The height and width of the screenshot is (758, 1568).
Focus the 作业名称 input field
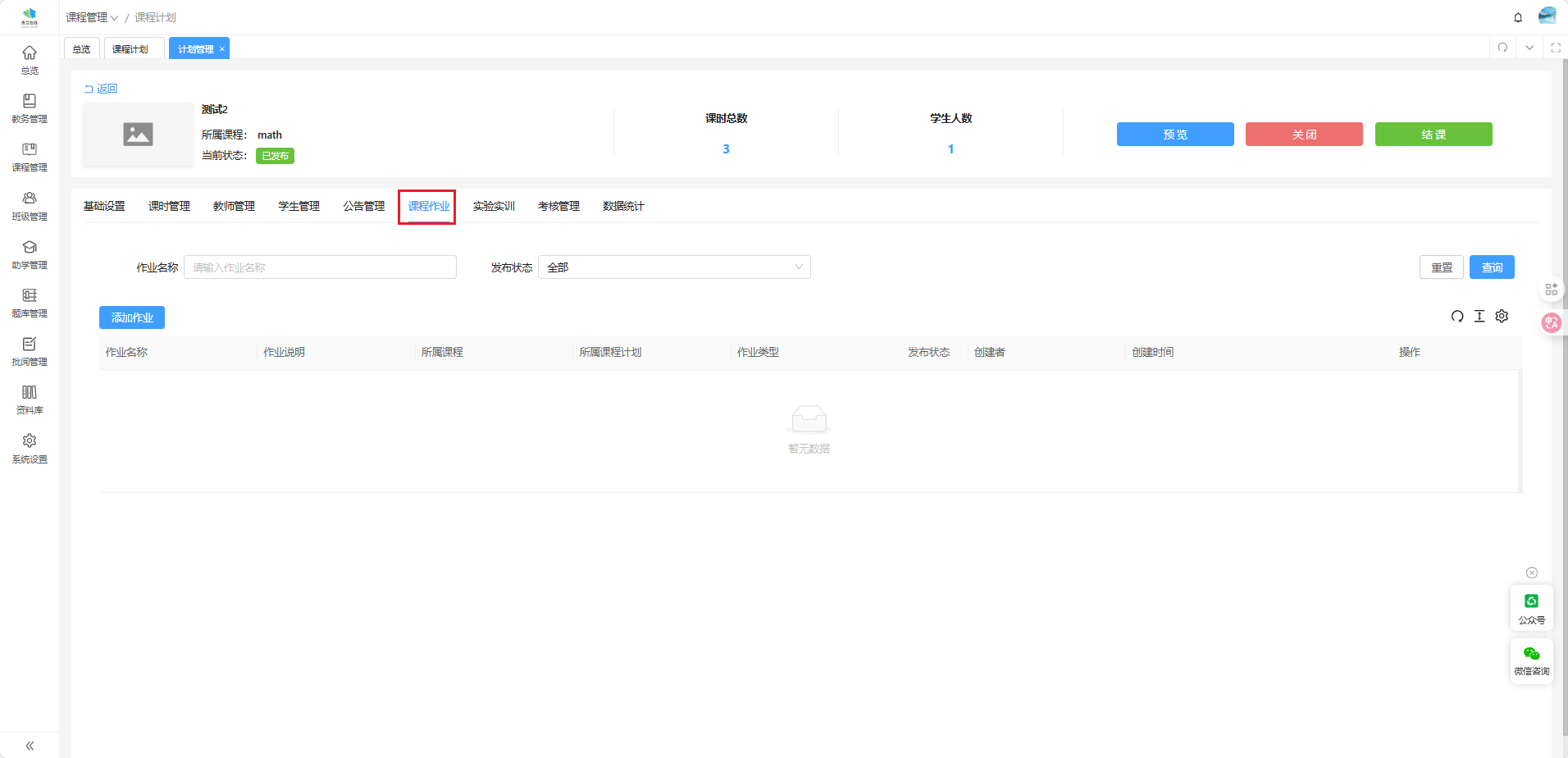(x=320, y=267)
